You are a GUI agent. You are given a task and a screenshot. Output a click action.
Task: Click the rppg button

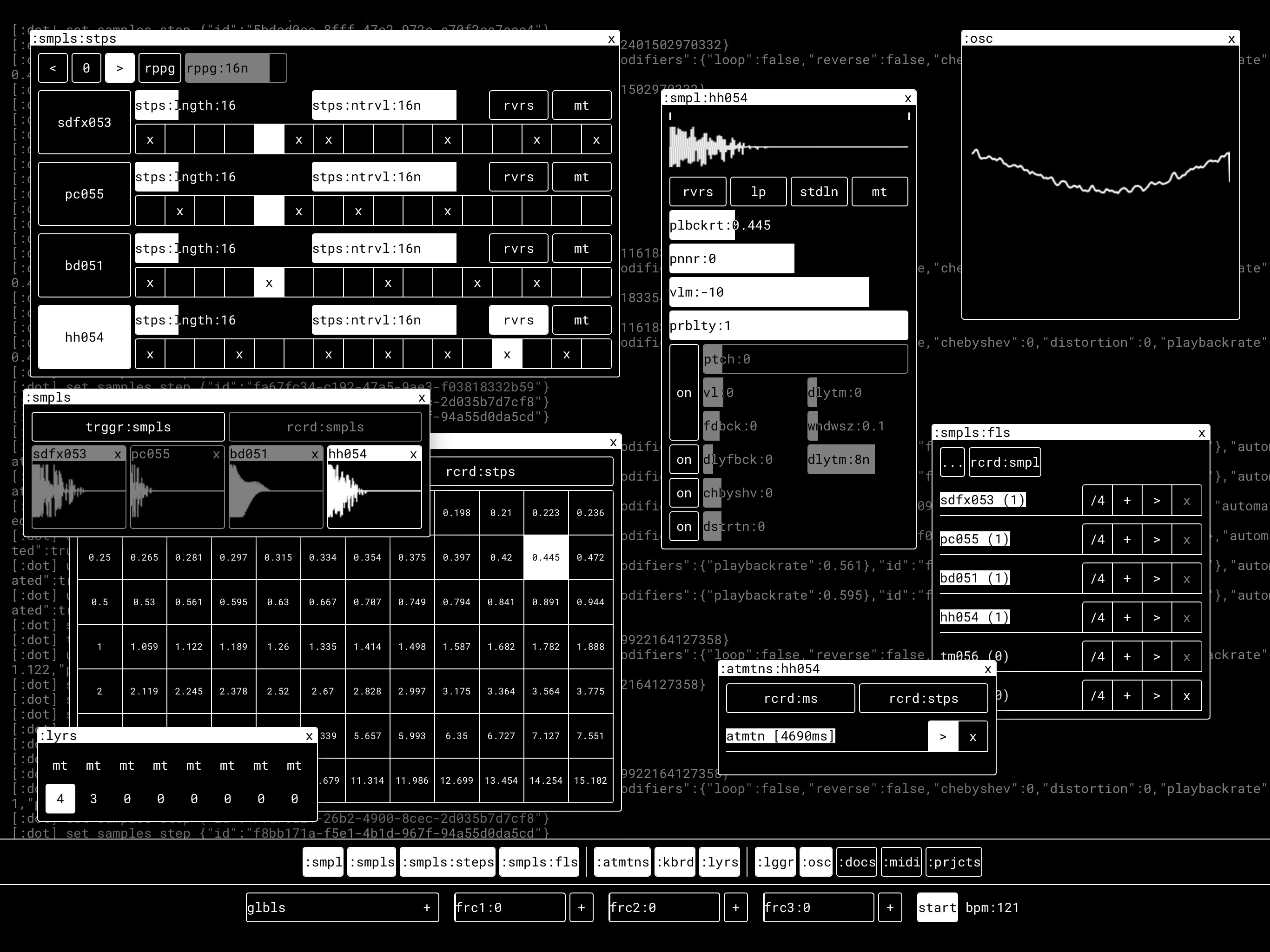(159, 68)
